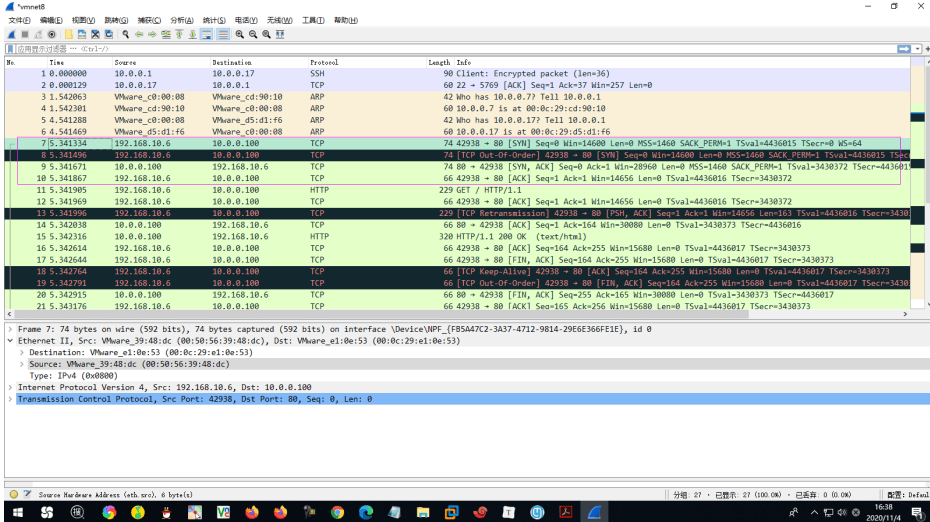Image resolution: width=930 pixels, height=522 pixels.
Task: Expand the Ethernet Source VMware_39:48:dc field
Action: 22,364
